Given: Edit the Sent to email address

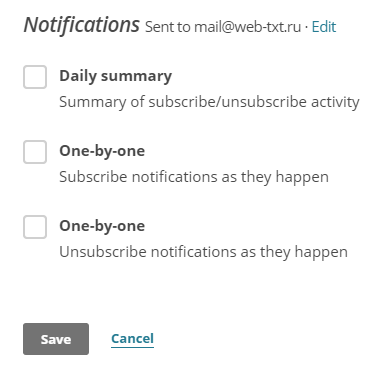Looking at the screenshot, I should tap(324, 27).
